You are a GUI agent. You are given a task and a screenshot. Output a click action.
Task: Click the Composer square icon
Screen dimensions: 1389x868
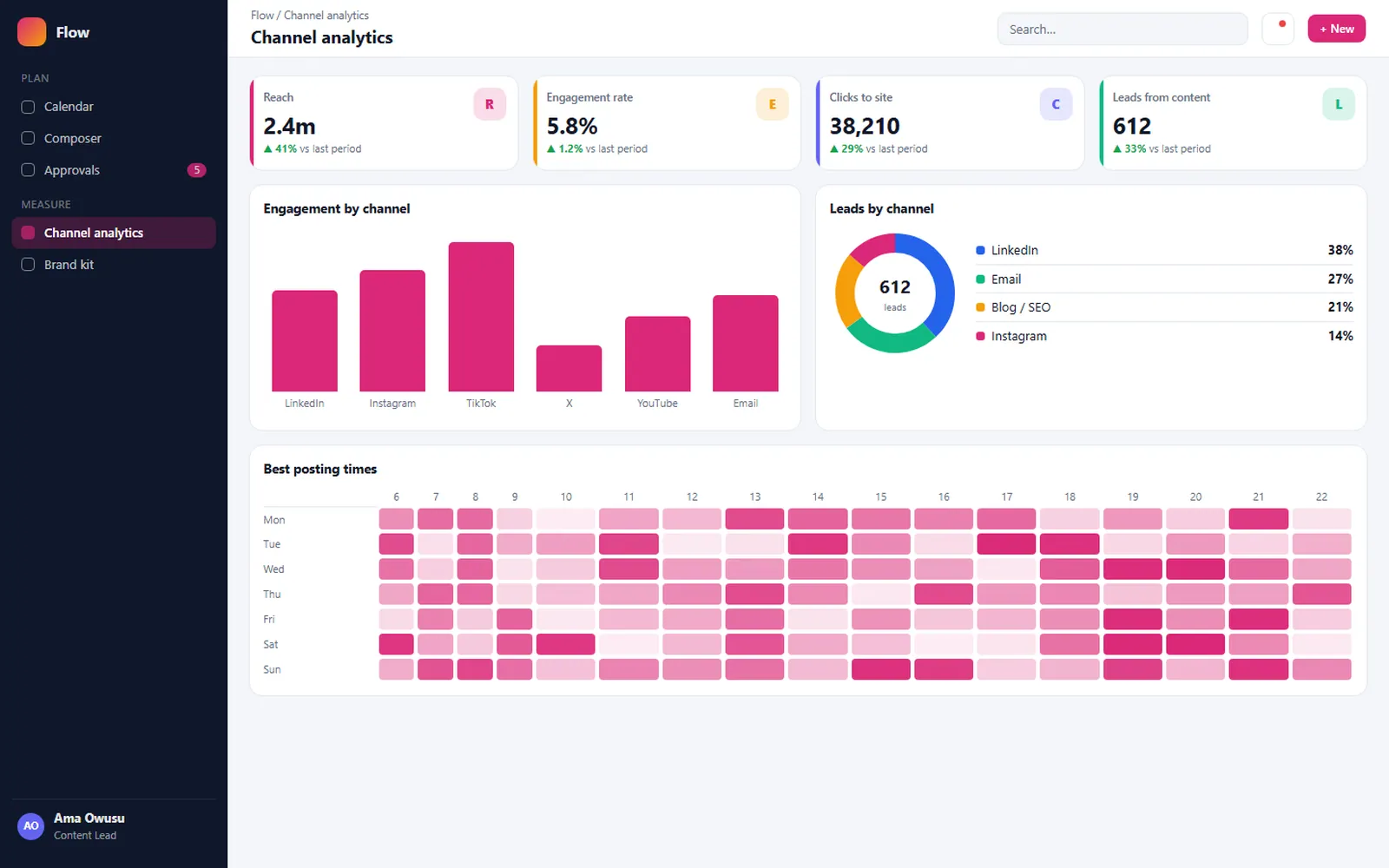pyautogui.click(x=28, y=138)
